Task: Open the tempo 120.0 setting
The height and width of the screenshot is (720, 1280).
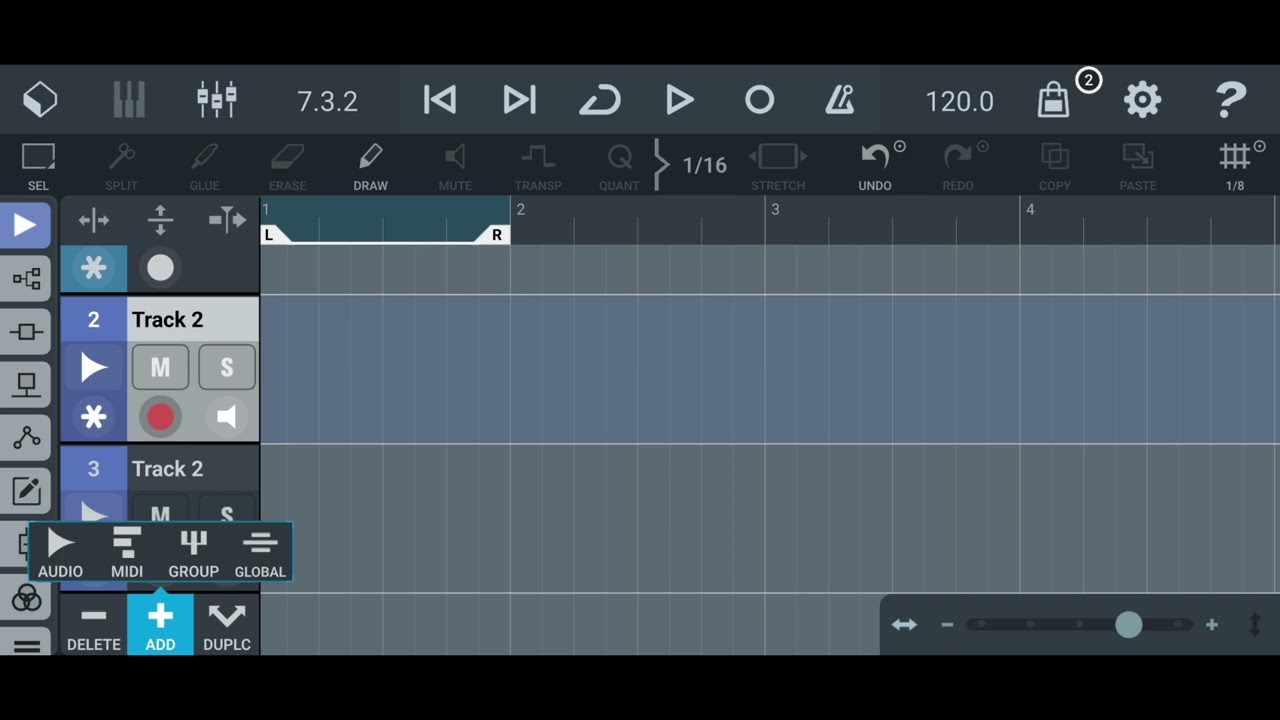Action: point(959,101)
